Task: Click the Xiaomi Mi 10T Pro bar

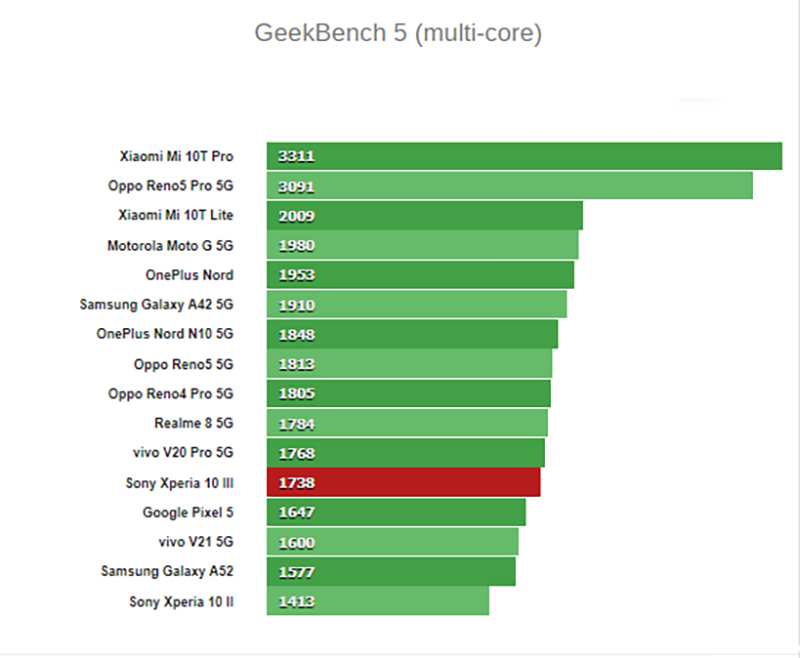Action: pos(524,156)
